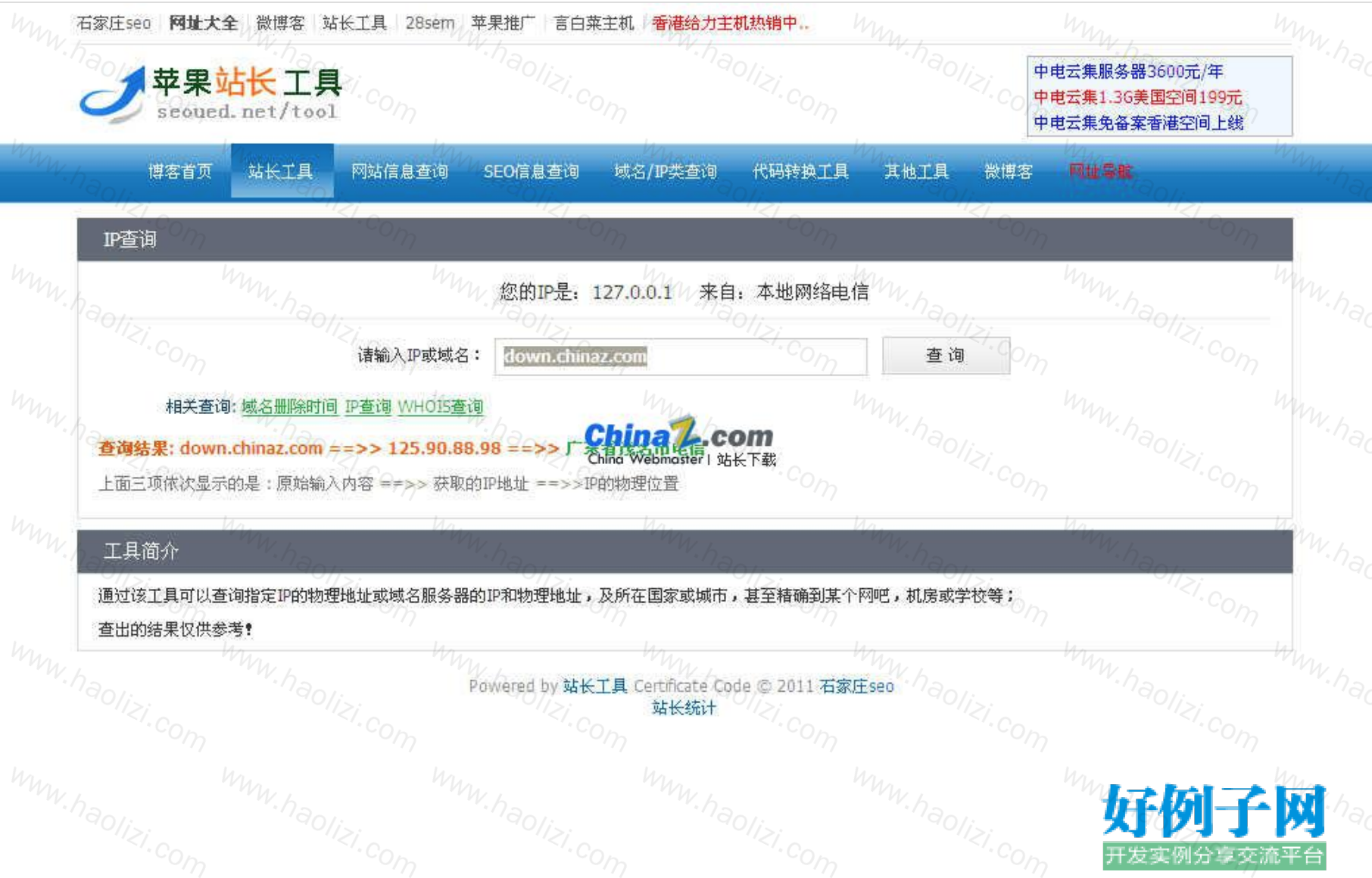Image resolution: width=1372 pixels, height=878 pixels.
Task: Open the red 香港给力主机热销中 link
Action: (x=730, y=23)
